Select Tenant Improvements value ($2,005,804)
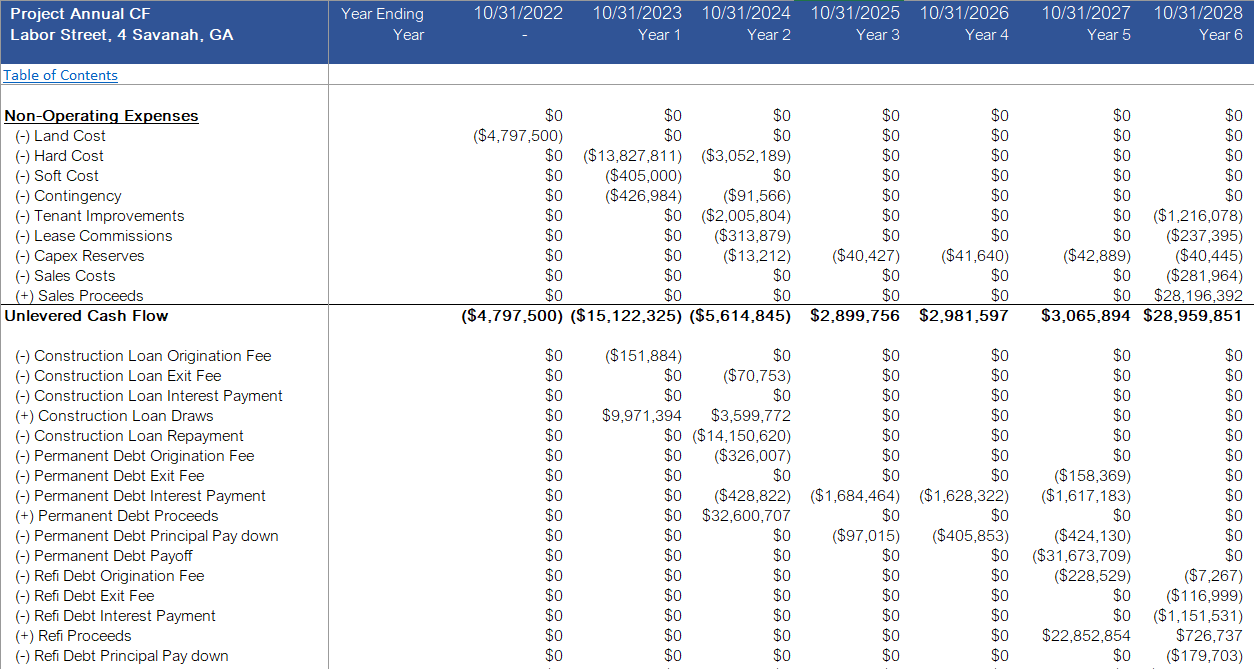Screen dimensions: 1254x669 pos(746,216)
